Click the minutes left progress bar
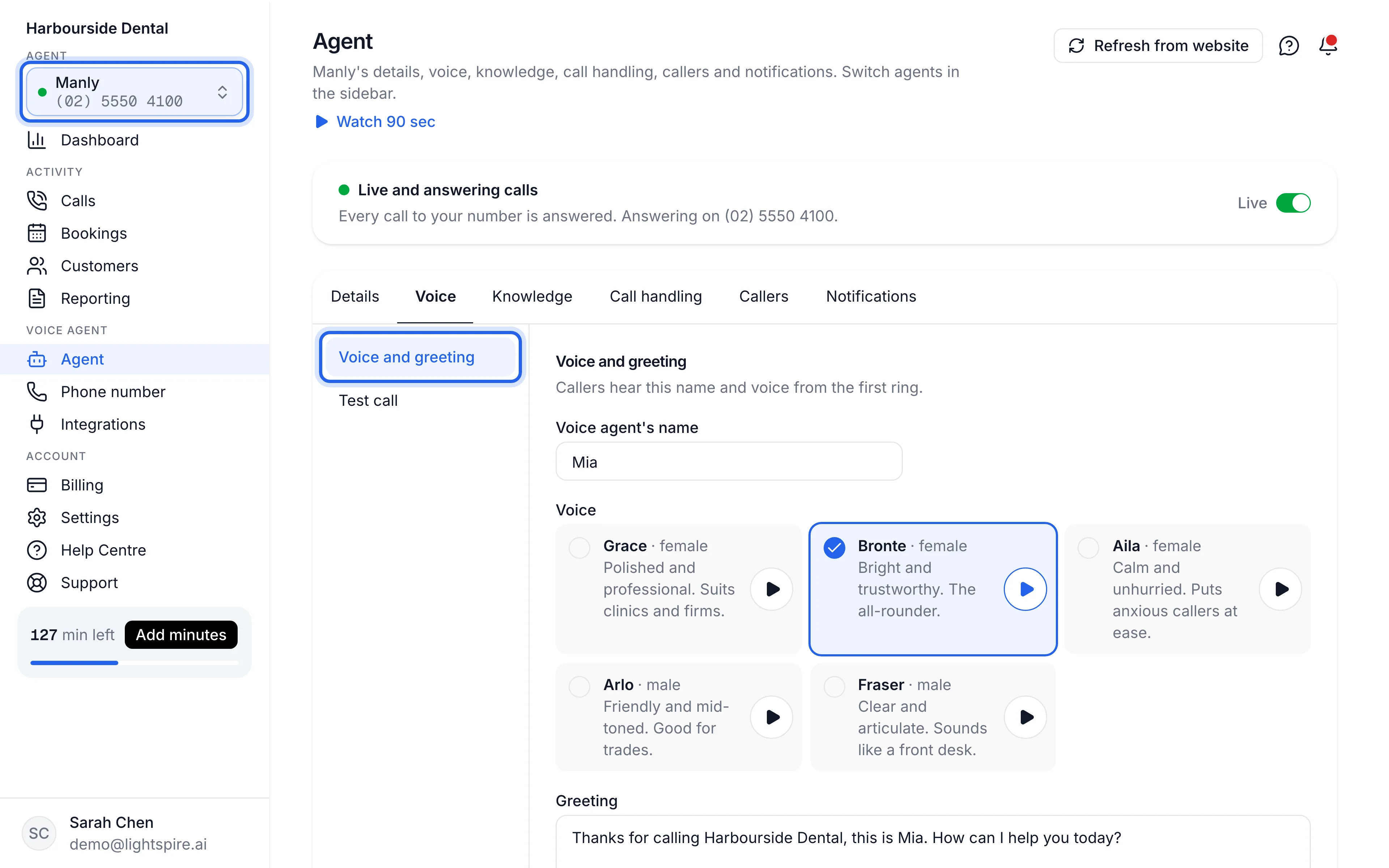Image resolution: width=1389 pixels, height=868 pixels. click(134, 663)
